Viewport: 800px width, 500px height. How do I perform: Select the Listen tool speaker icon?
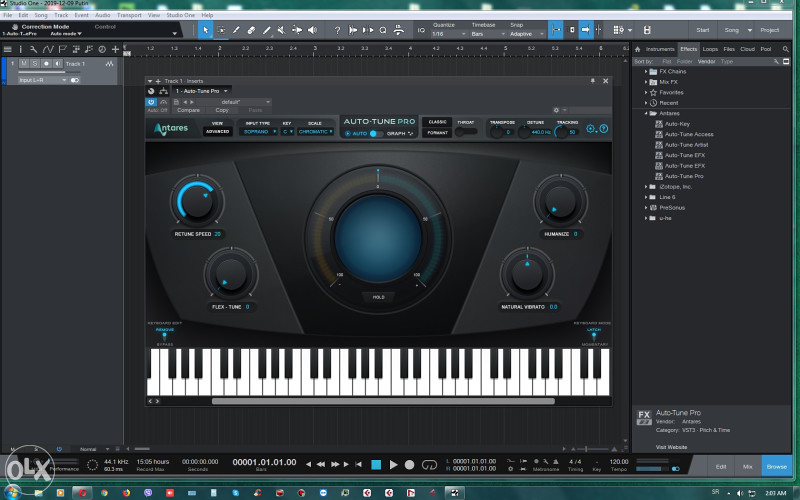coord(312,30)
